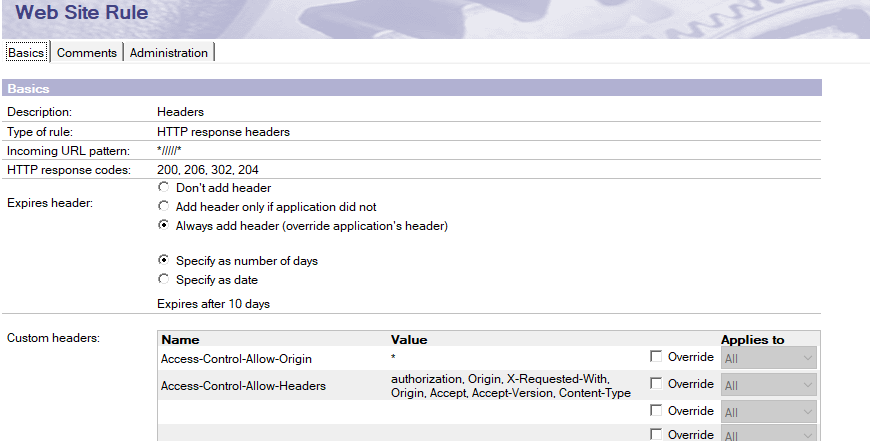Screen dimensions: 870x441
Task: Select the "Specify as date" radio button
Action: pos(164,280)
